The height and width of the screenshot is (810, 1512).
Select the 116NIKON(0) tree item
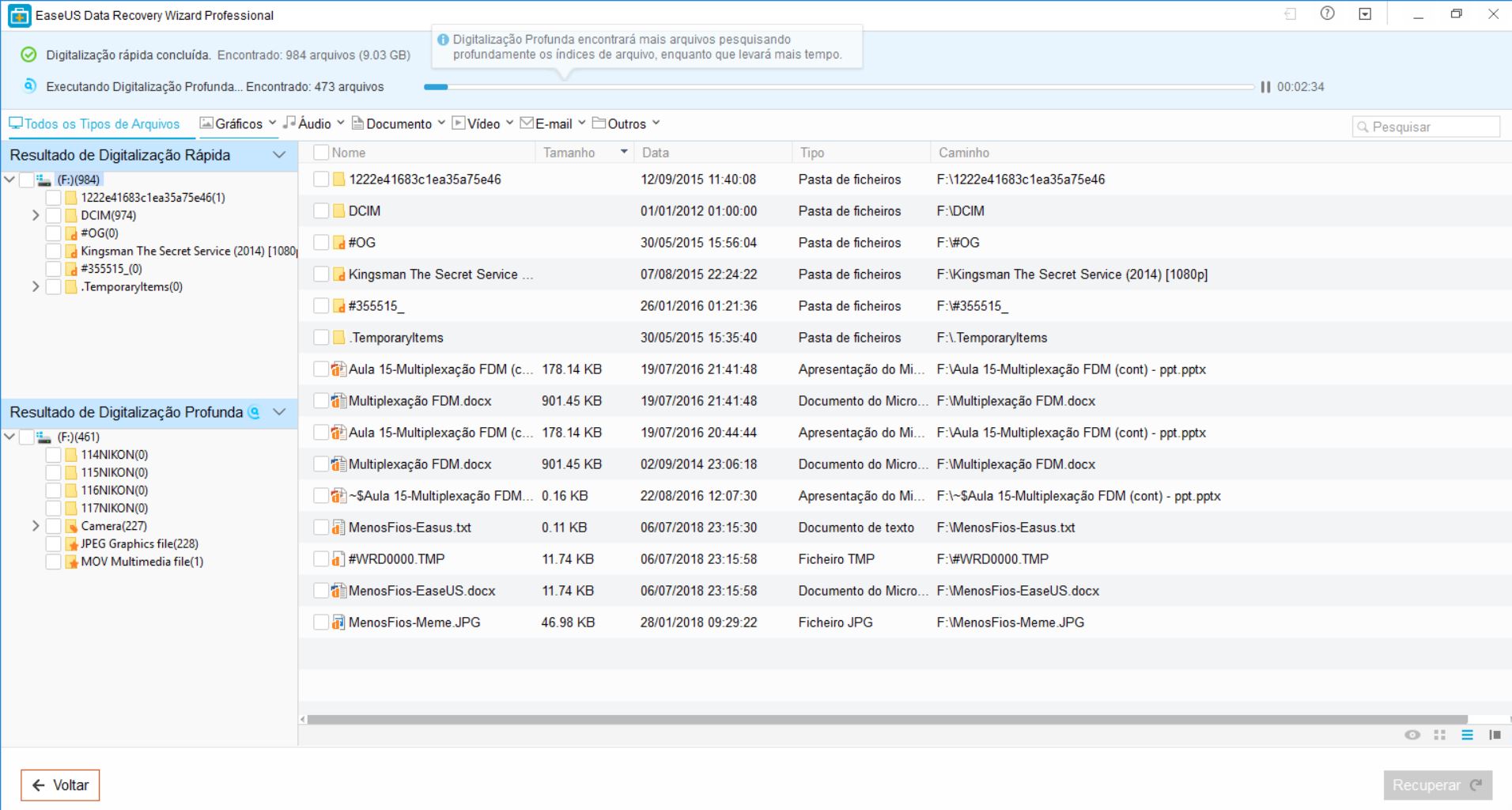[x=114, y=490]
